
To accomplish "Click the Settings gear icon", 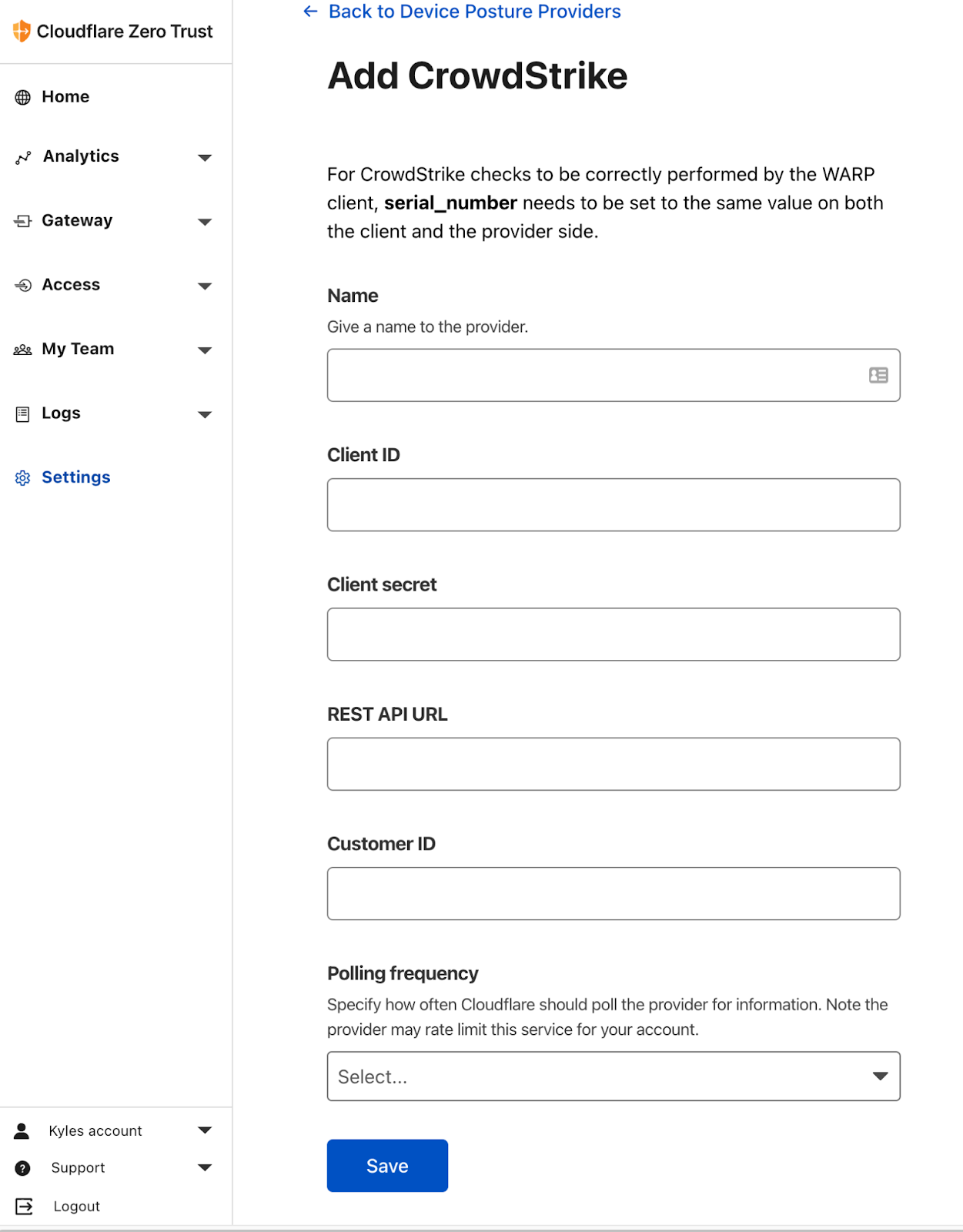I will (23, 478).
